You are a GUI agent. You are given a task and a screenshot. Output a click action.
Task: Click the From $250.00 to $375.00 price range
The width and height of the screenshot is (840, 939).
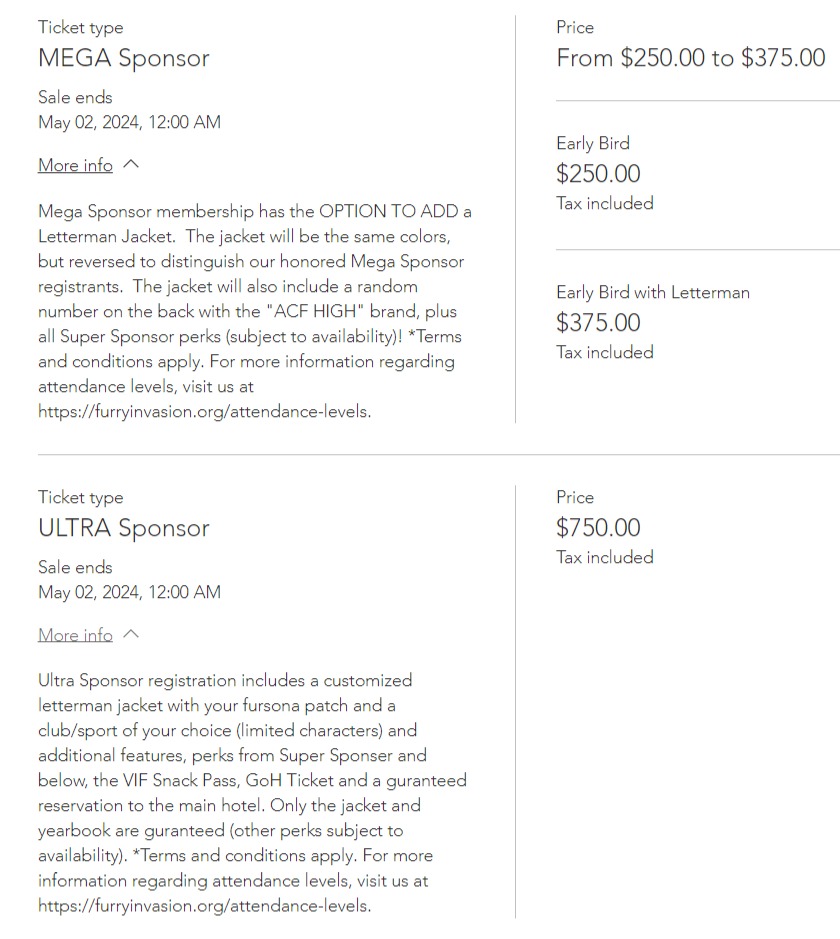[x=690, y=58]
